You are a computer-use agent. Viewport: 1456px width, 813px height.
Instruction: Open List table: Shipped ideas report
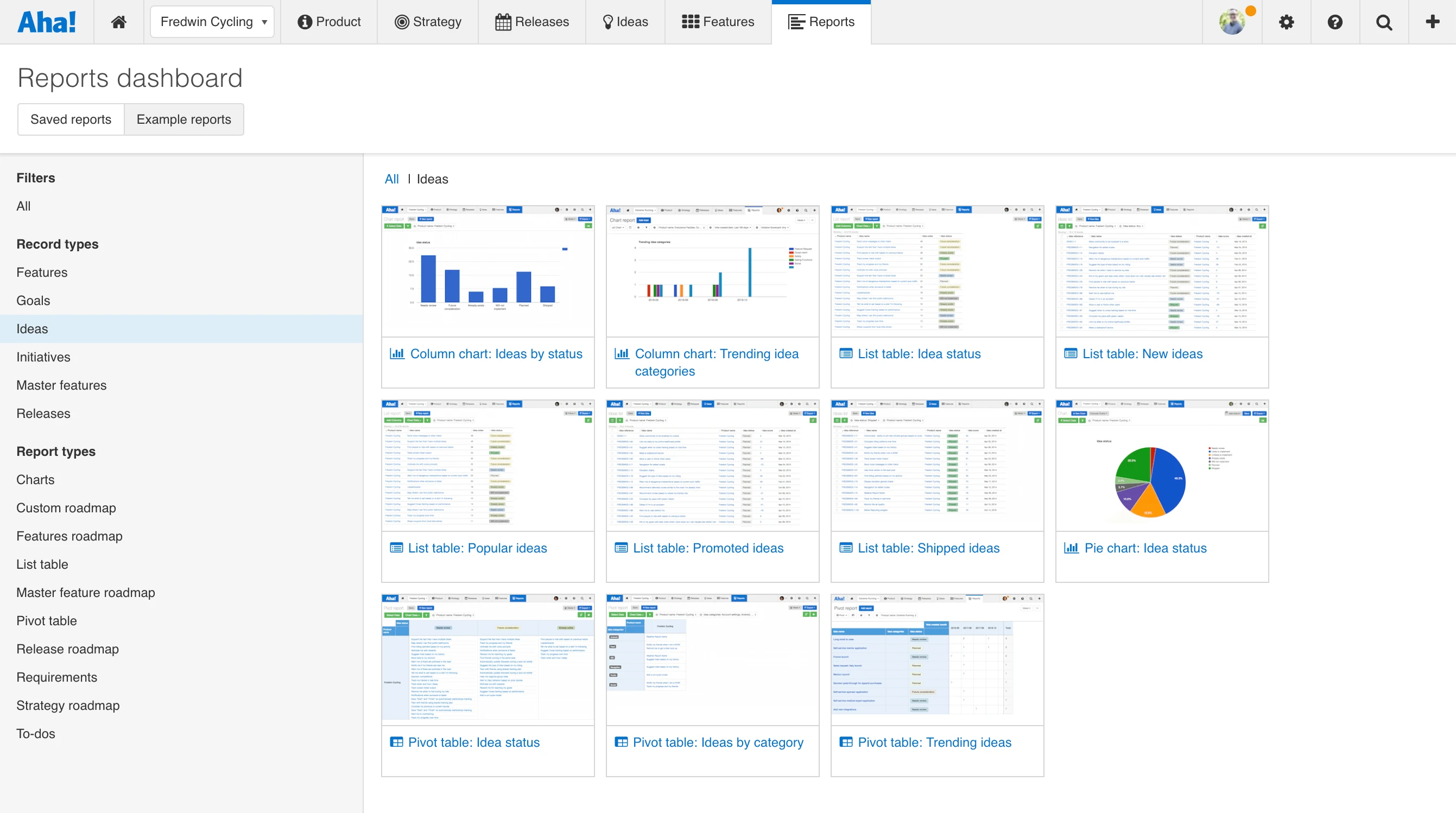pos(928,548)
